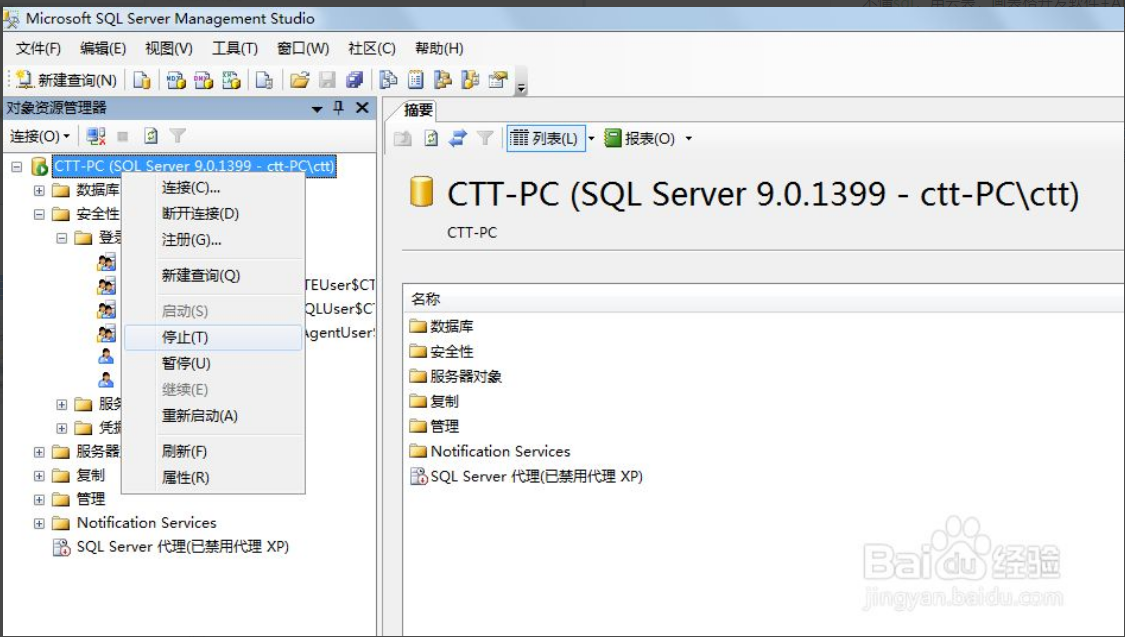1125x637 pixels.
Task: Click the New Query toolbar button
Action: pos(66,80)
